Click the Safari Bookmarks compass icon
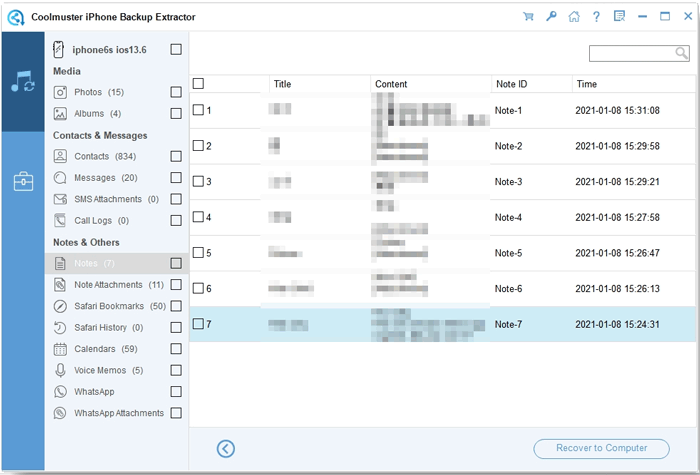Viewport: 700px width, 475px height. (x=60, y=306)
